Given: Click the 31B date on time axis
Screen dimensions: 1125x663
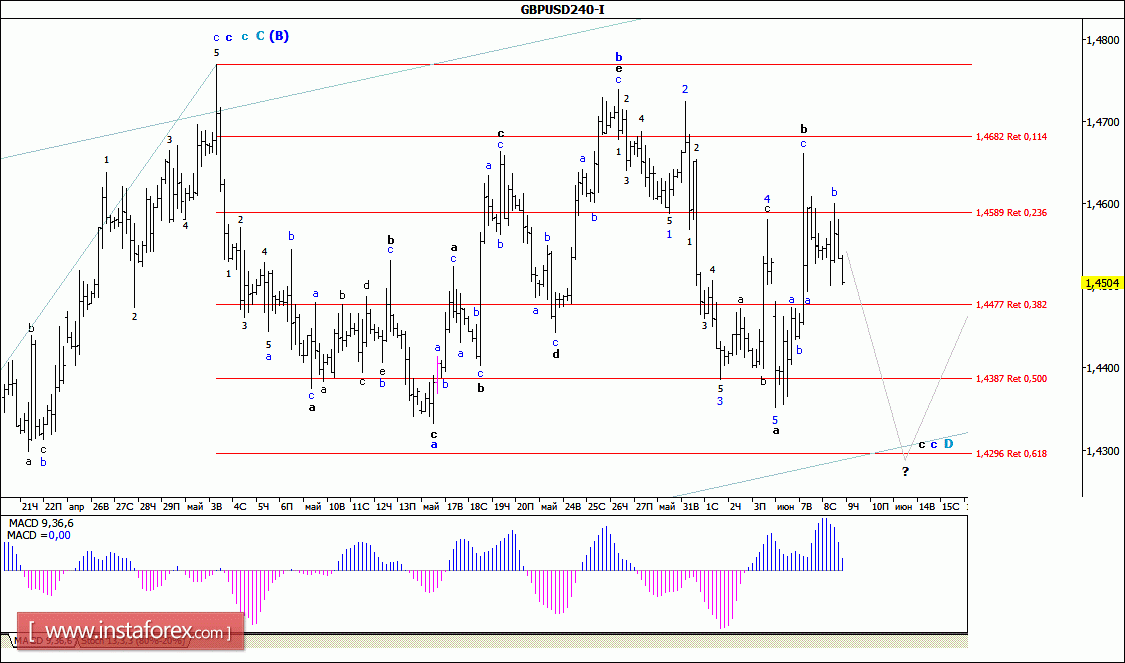Looking at the screenshot, I should pyautogui.click(x=690, y=507).
